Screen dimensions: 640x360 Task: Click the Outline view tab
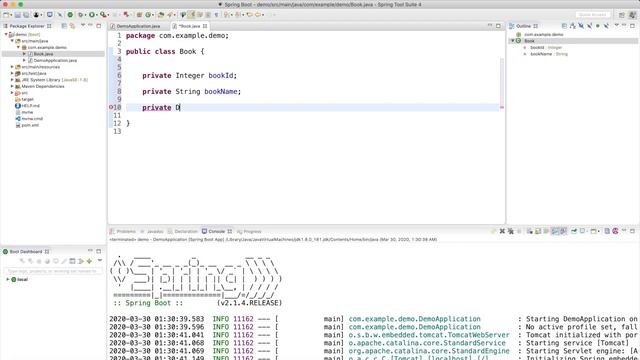tap(523, 26)
